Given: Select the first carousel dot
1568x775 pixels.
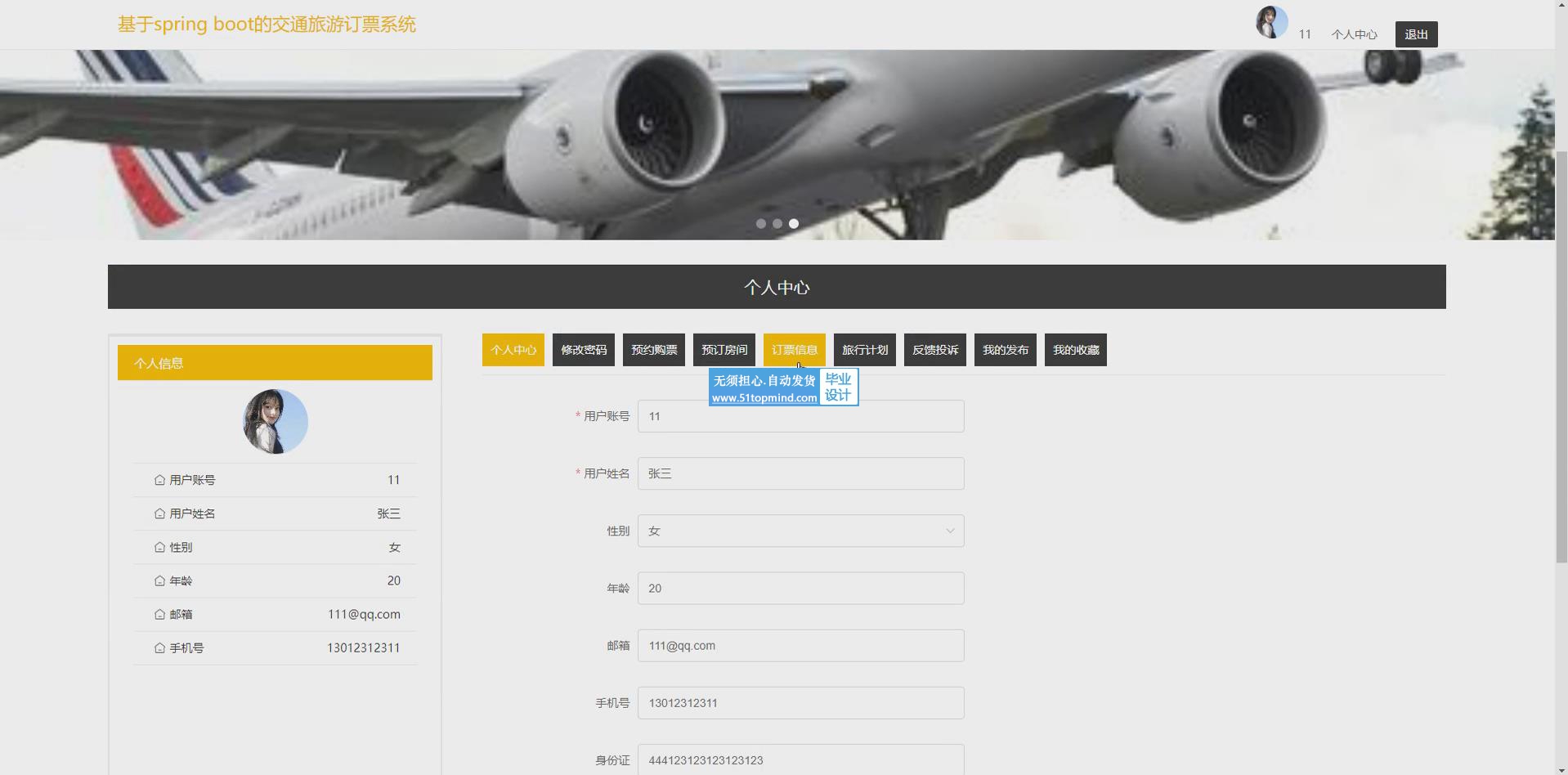Looking at the screenshot, I should pos(761,223).
